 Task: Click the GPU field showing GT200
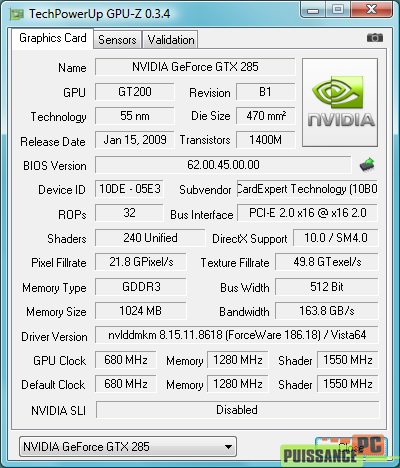pos(135,92)
